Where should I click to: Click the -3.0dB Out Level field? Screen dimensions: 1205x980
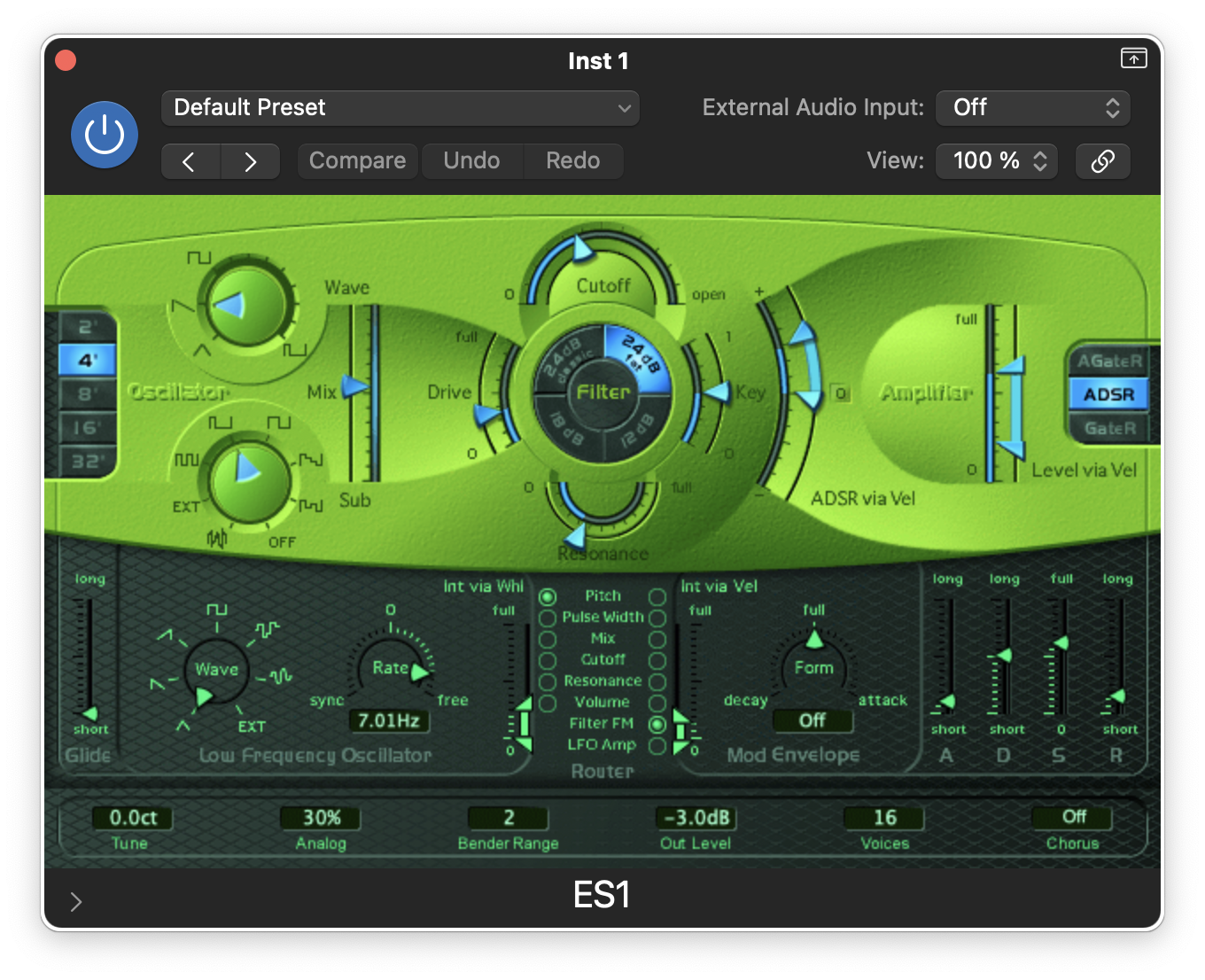696,818
